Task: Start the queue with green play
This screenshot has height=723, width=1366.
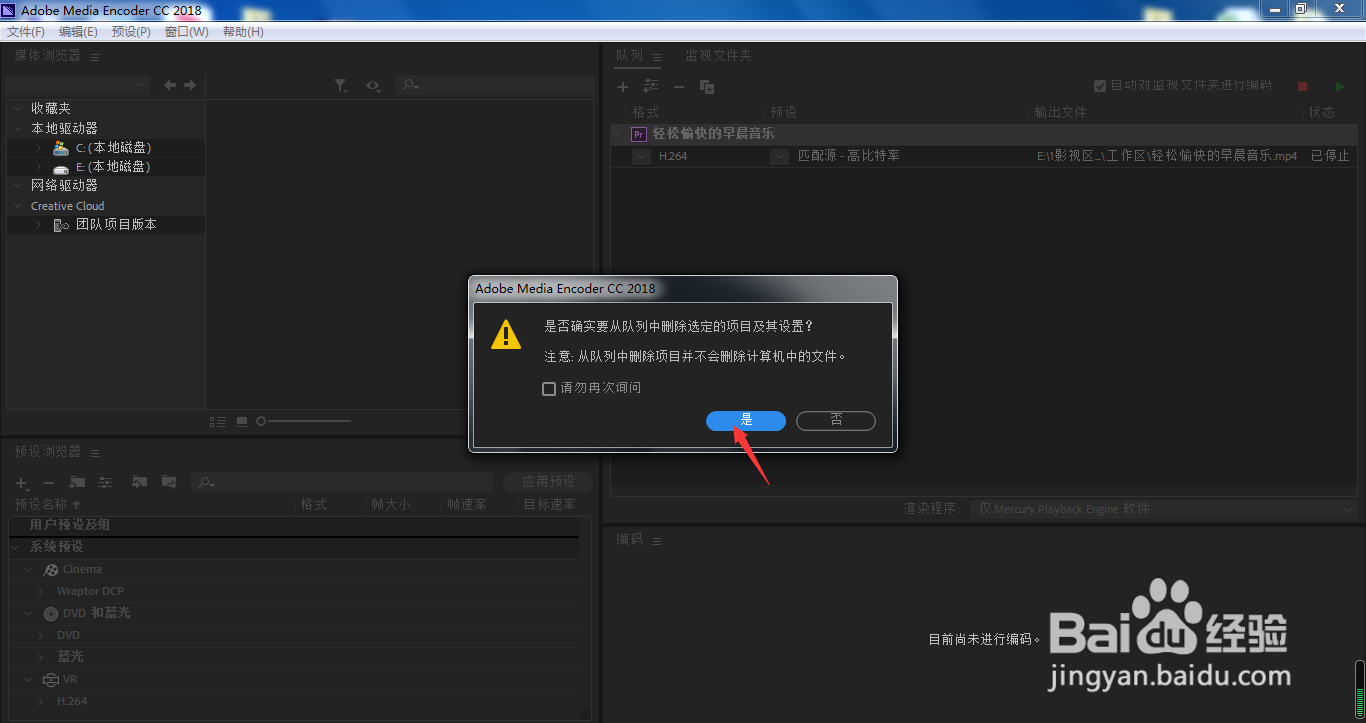Action: click(1341, 87)
